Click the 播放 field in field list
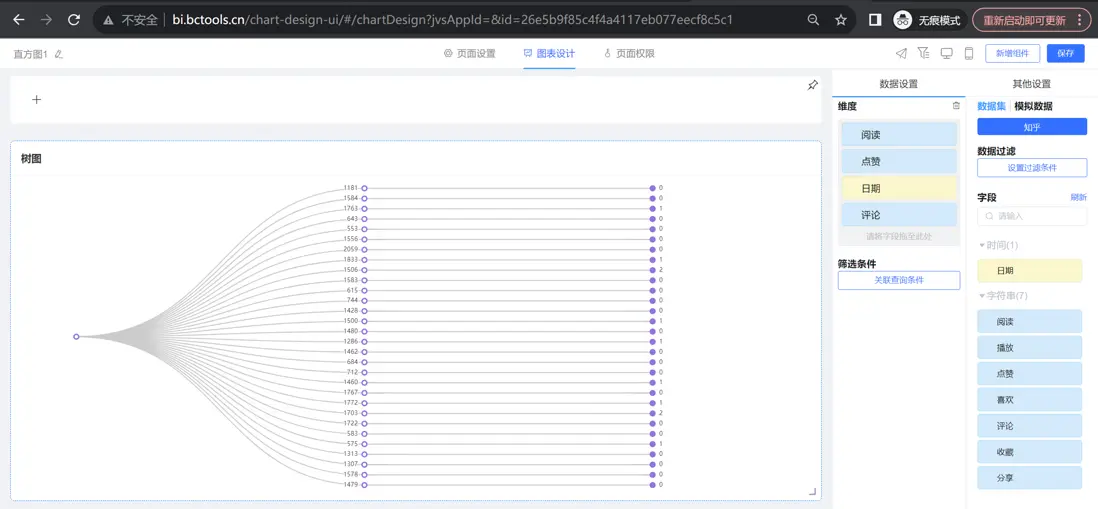1098x509 pixels. pyautogui.click(x=1029, y=348)
